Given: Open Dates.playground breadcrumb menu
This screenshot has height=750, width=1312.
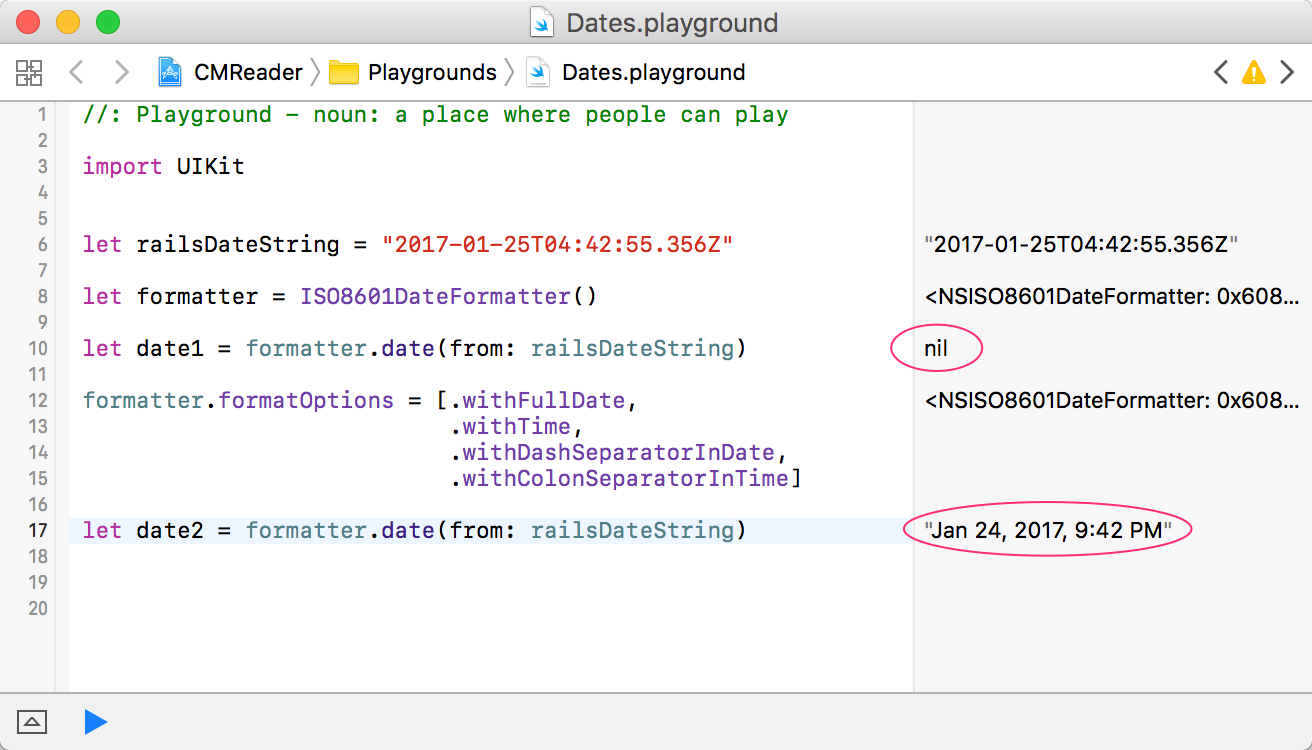Looking at the screenshot, I should pyautogui.click(x=652, y=73).
